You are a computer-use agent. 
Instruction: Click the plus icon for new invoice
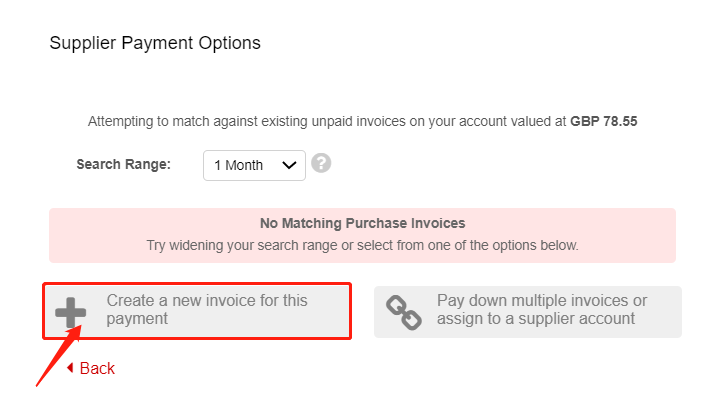tap(70, 312)
